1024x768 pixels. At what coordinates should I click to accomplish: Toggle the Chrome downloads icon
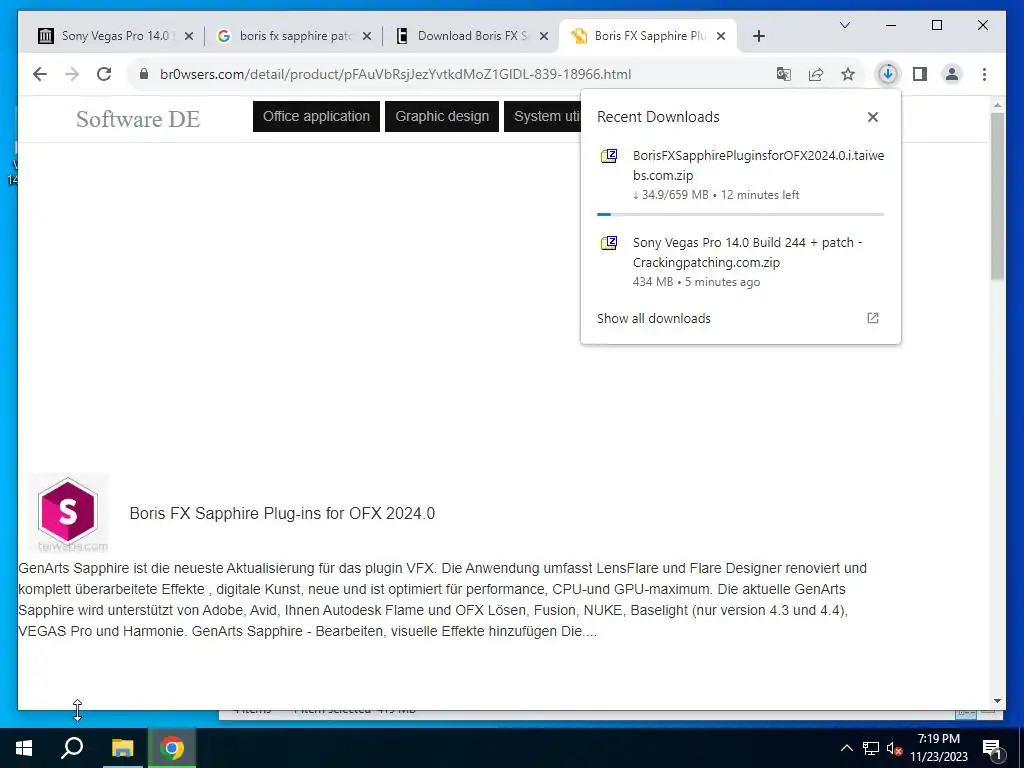pos(888,74)
